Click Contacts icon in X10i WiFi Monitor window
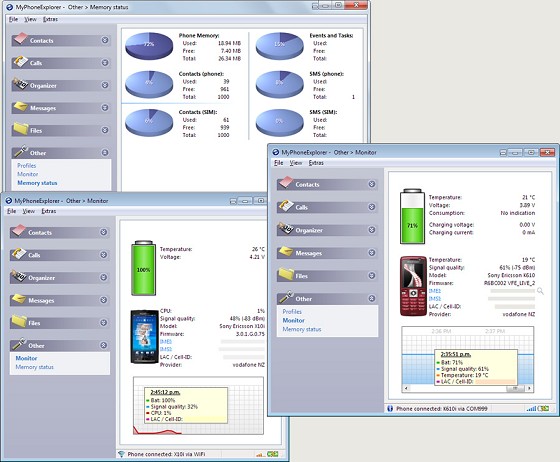Screen dimensions: 560x462 (19, 231)
